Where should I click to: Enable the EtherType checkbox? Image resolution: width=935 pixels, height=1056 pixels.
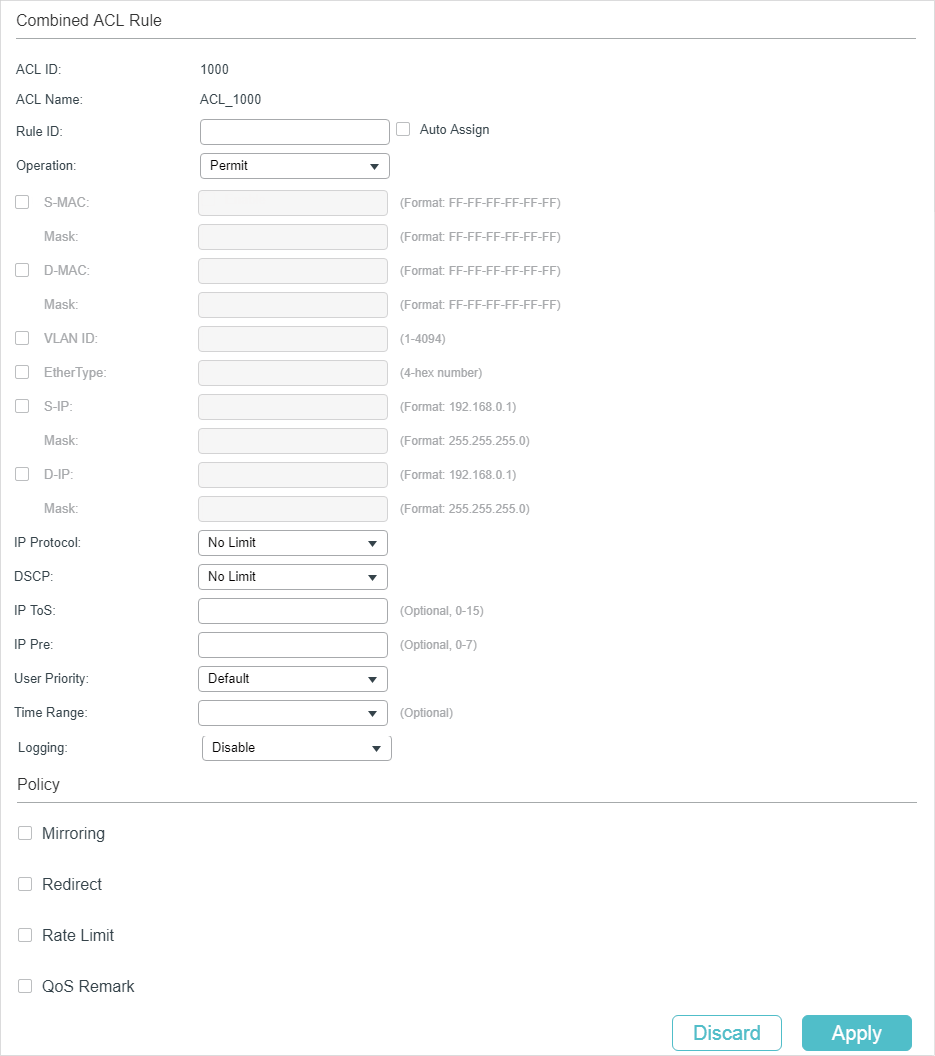[x=22, y=372]
